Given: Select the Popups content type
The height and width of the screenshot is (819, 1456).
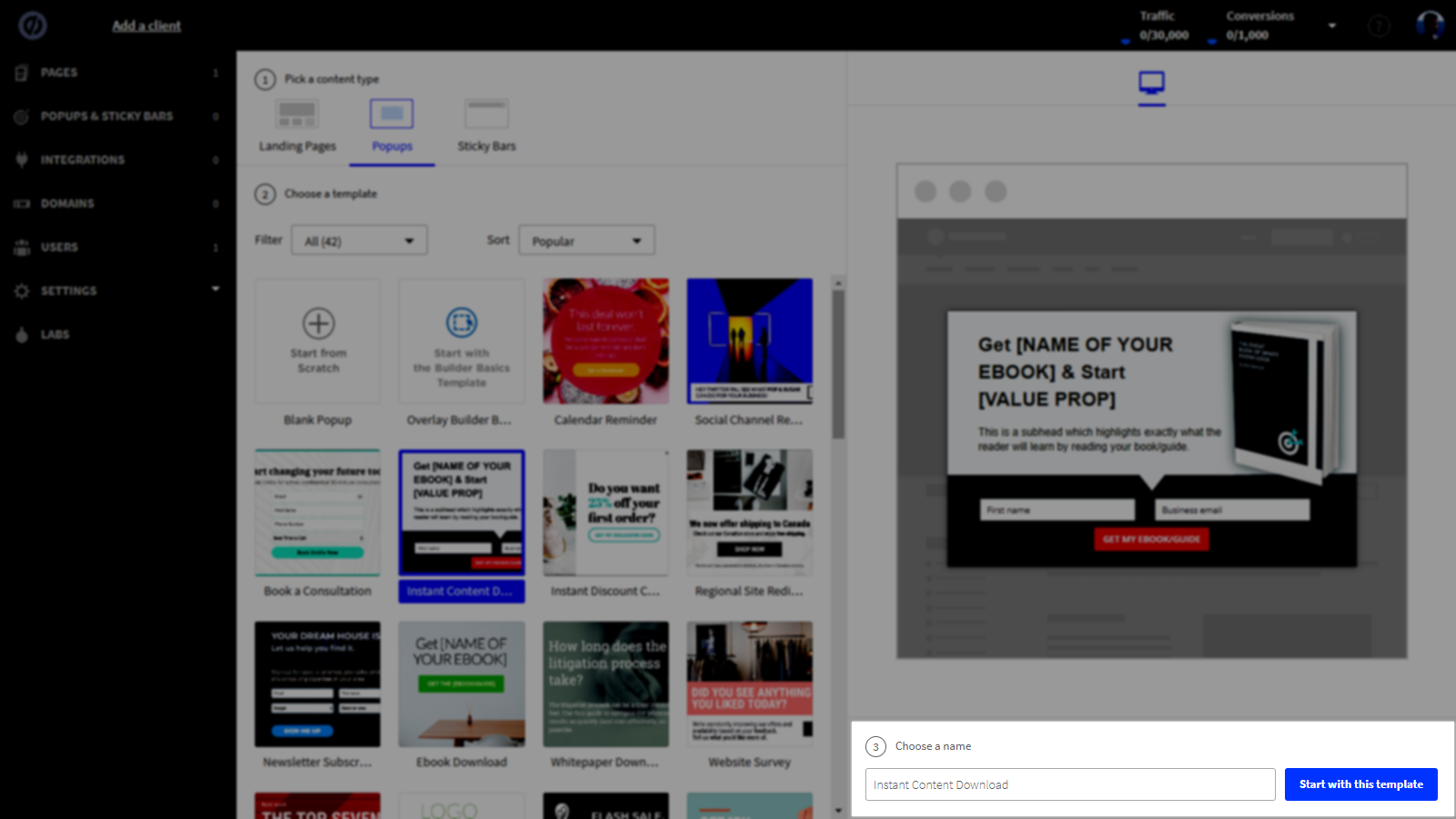Looking at the screenshot, I should click(x=392, y=127).
